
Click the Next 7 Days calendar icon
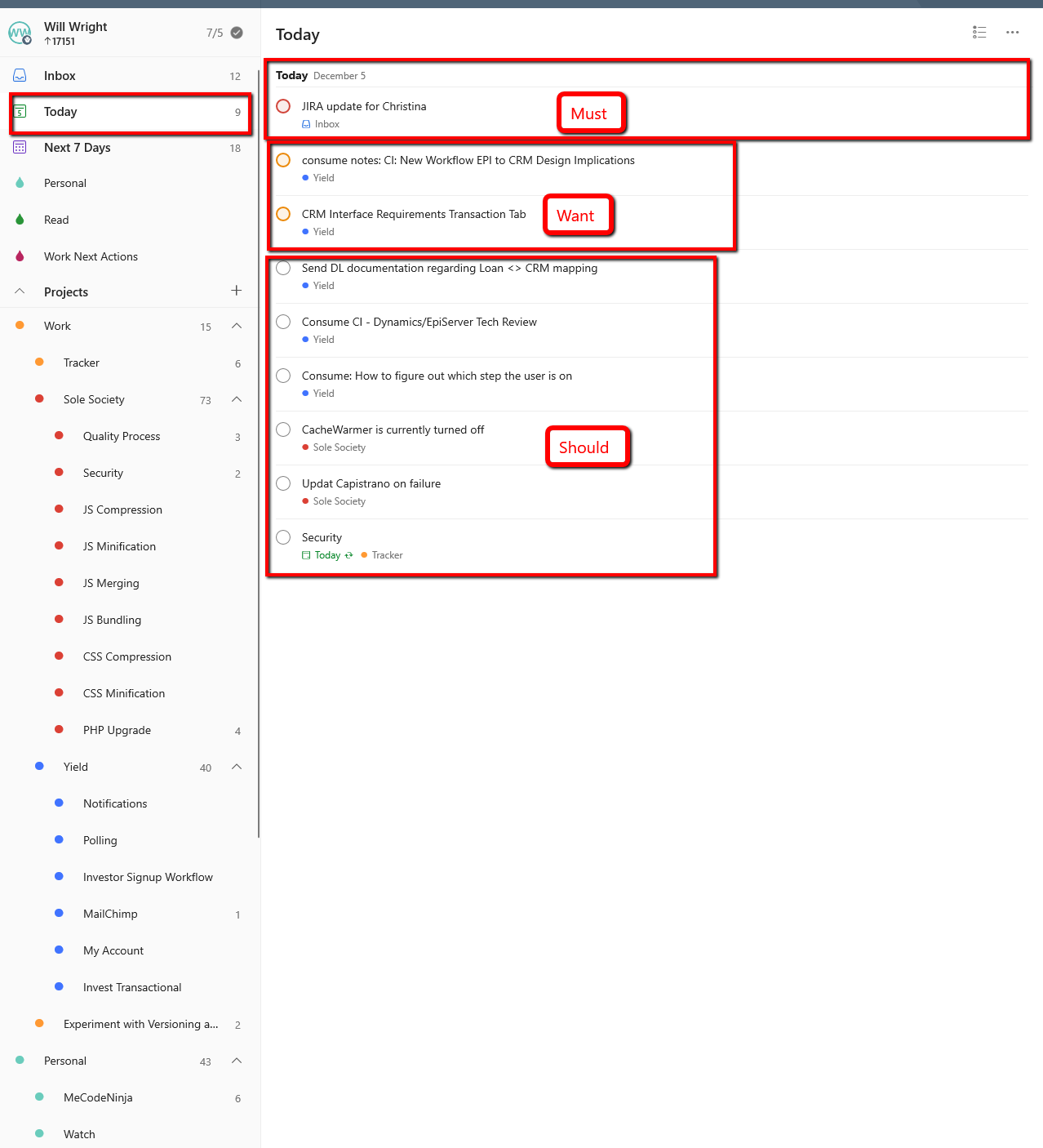(20, 147)
